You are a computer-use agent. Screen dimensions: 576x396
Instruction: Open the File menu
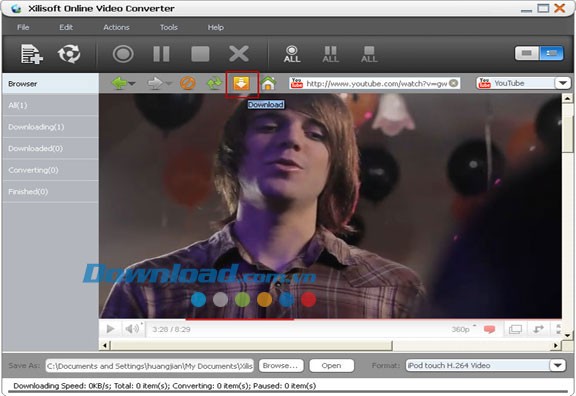pos(23,27)
